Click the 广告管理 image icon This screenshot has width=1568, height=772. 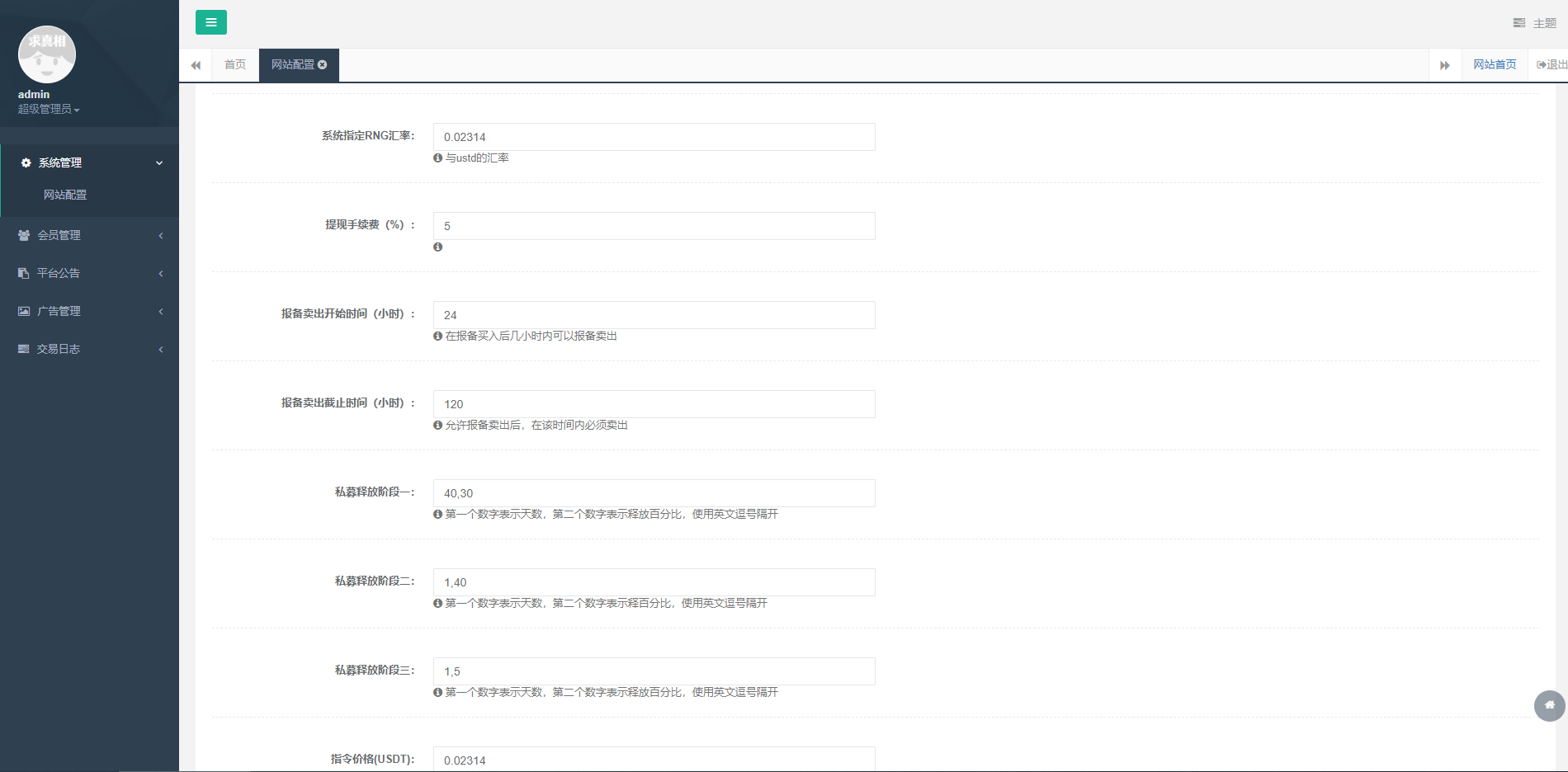[24, 311]
